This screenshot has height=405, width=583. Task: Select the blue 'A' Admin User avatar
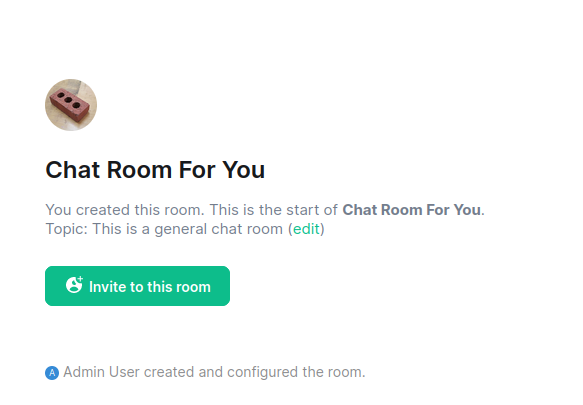pyautogui.click(x=52, y=373)
